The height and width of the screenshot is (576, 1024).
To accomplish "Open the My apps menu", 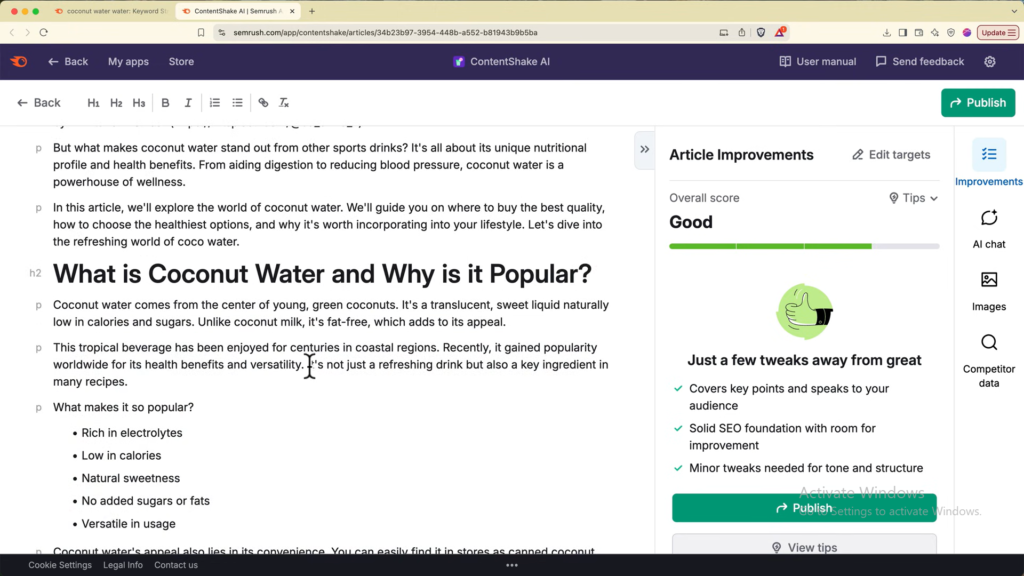I will [128, 62].
